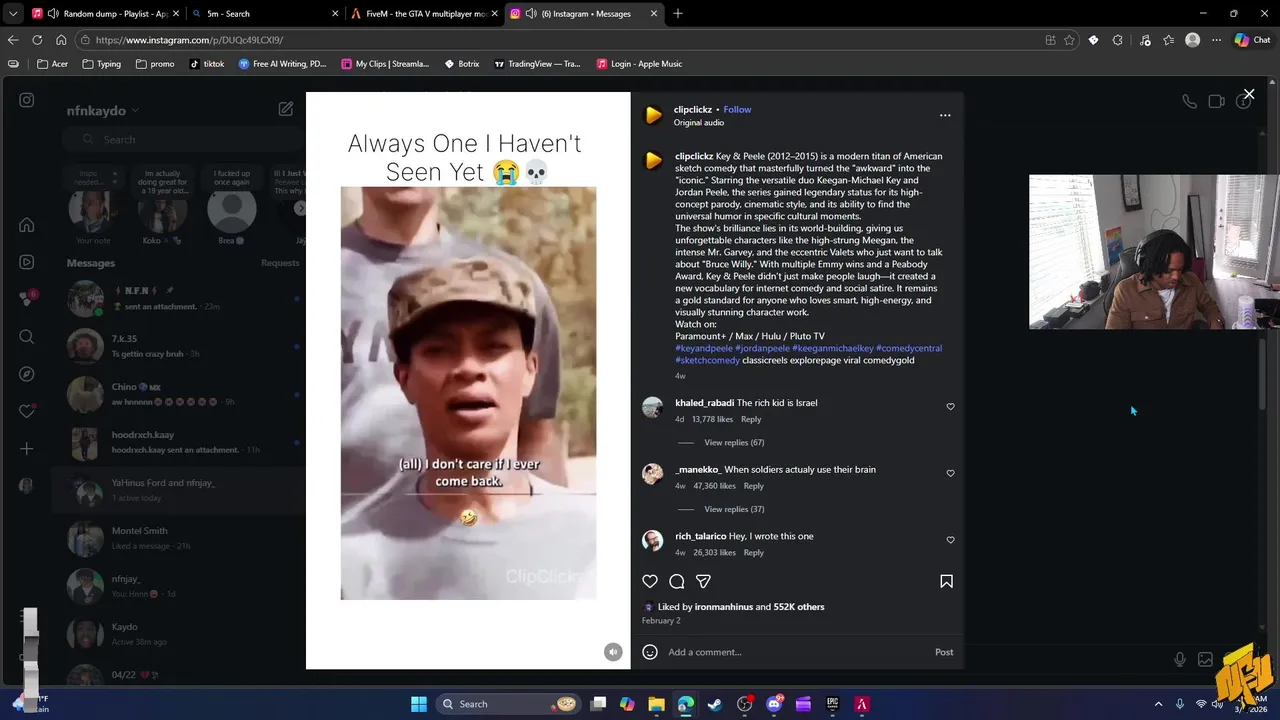
Task: Expand View replies (67)
Action: tap(734, 442)
